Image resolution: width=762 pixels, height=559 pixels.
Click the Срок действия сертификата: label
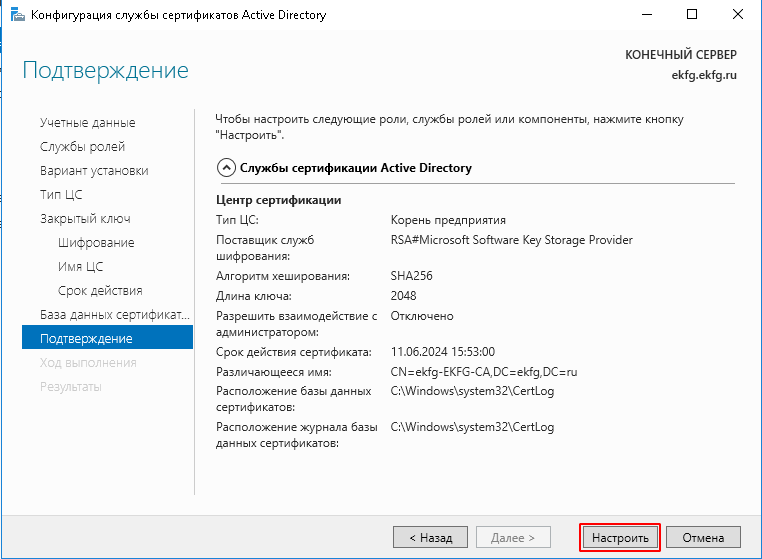tap(294, 352)
